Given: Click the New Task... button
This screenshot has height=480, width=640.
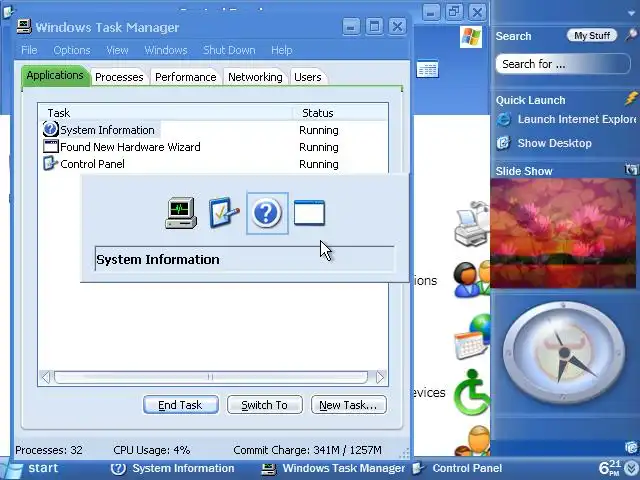Looking at the screenshot, I should click(x=349, y=405).
